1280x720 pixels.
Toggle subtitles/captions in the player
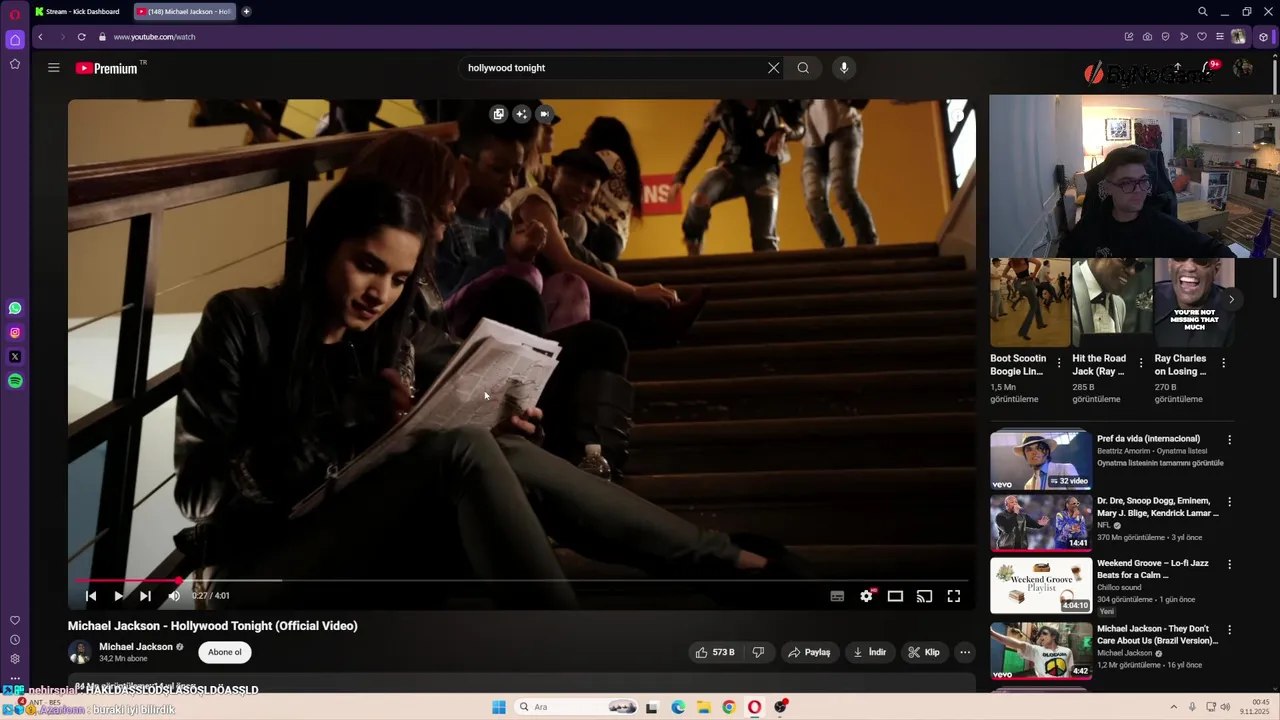837,596
